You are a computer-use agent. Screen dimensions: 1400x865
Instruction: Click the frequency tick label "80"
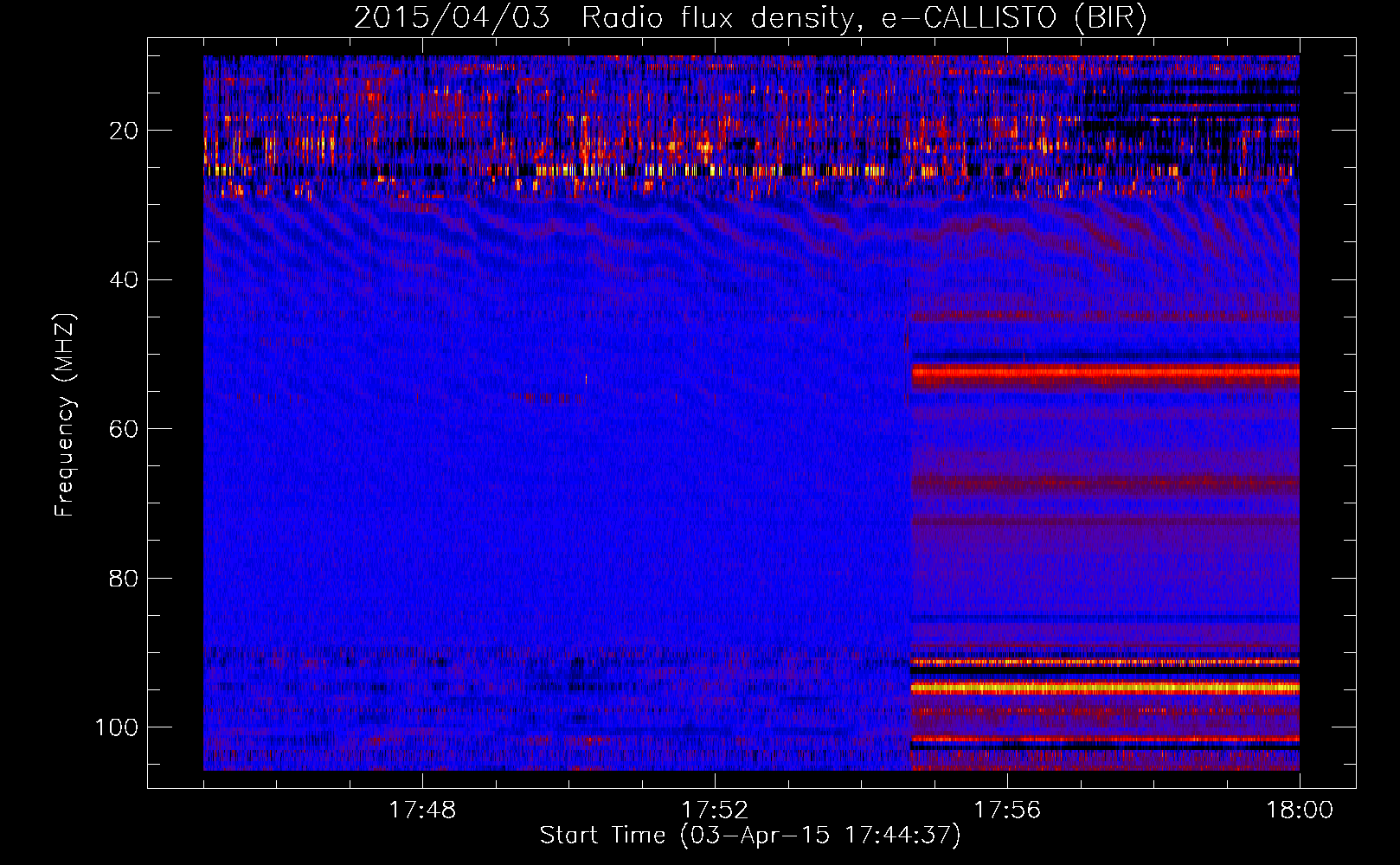pyautogui.click(x=124, y=578)
